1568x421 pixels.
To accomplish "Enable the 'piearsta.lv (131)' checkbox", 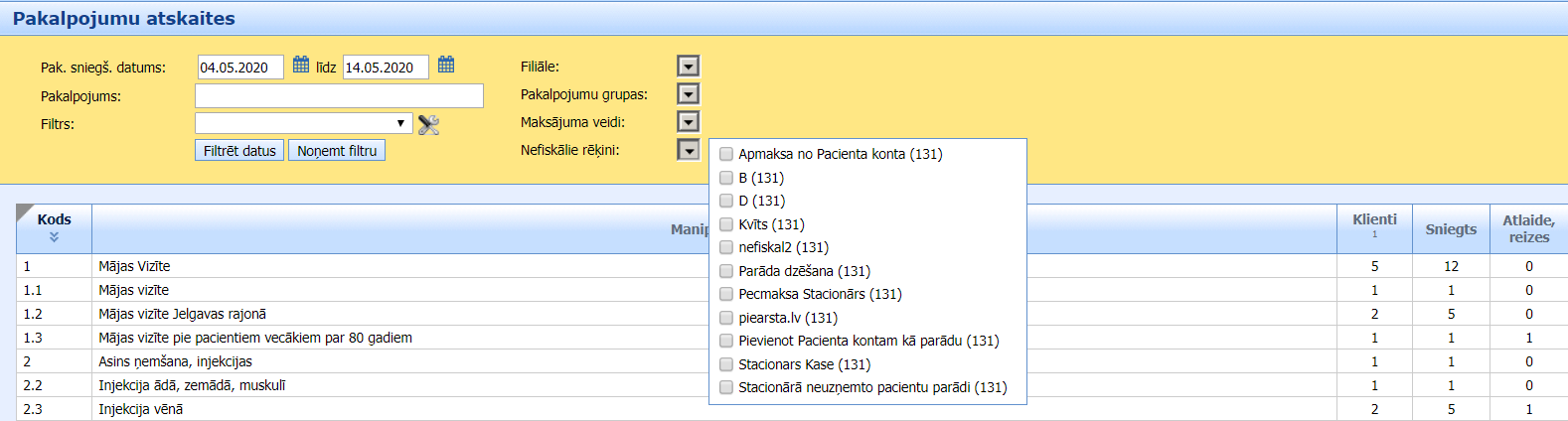I will pyautogui.click(x=726, y=318).
